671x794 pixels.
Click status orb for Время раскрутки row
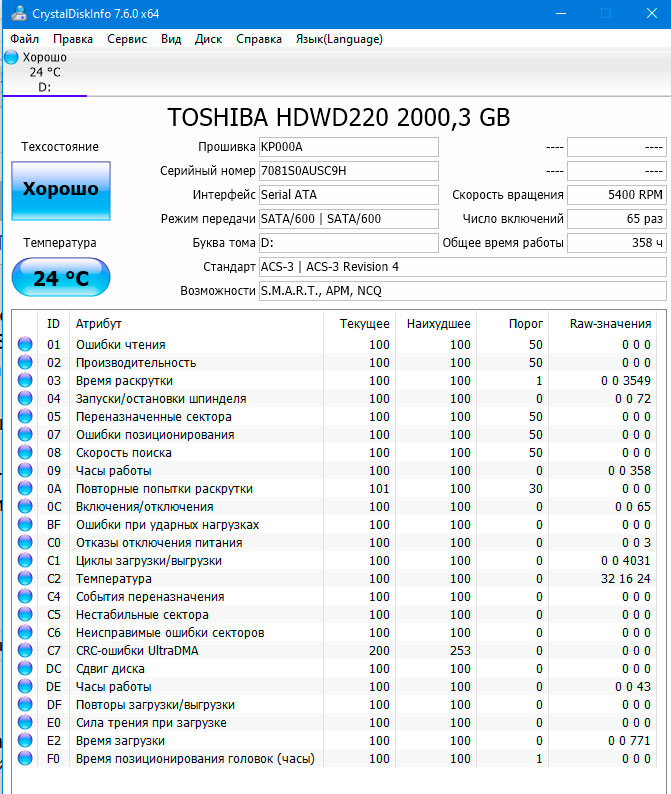point(25,380)
